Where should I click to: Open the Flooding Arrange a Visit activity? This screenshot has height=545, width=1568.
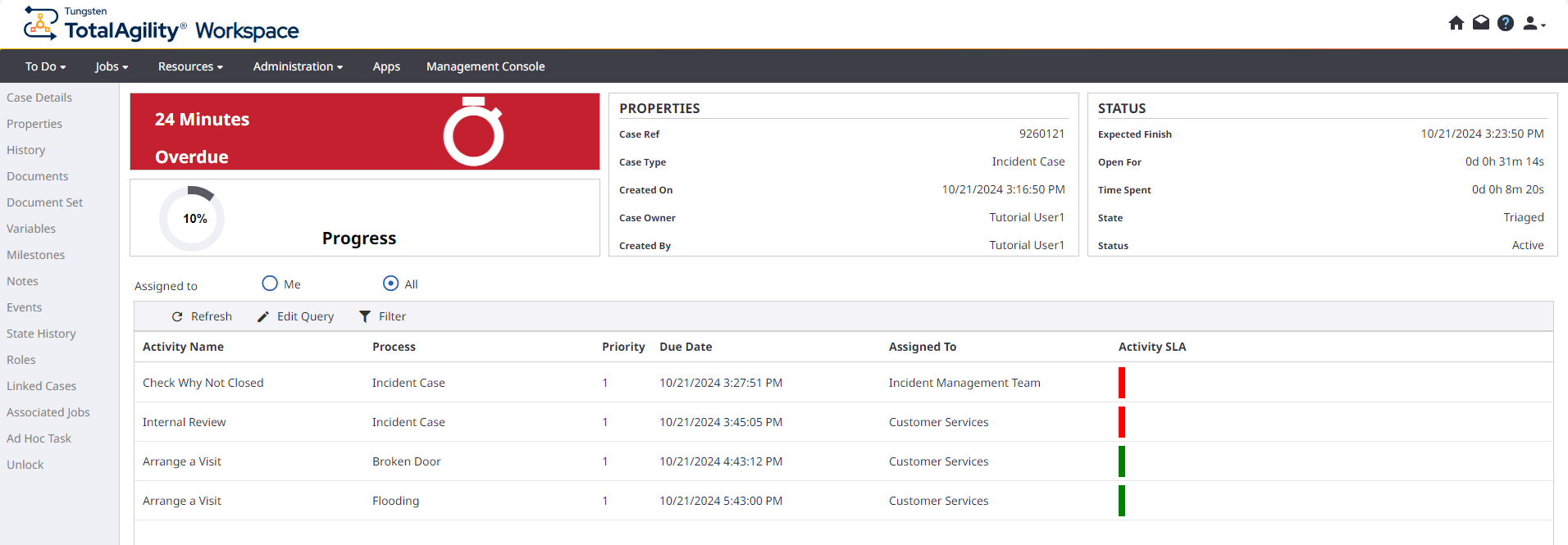click(182, 501)
